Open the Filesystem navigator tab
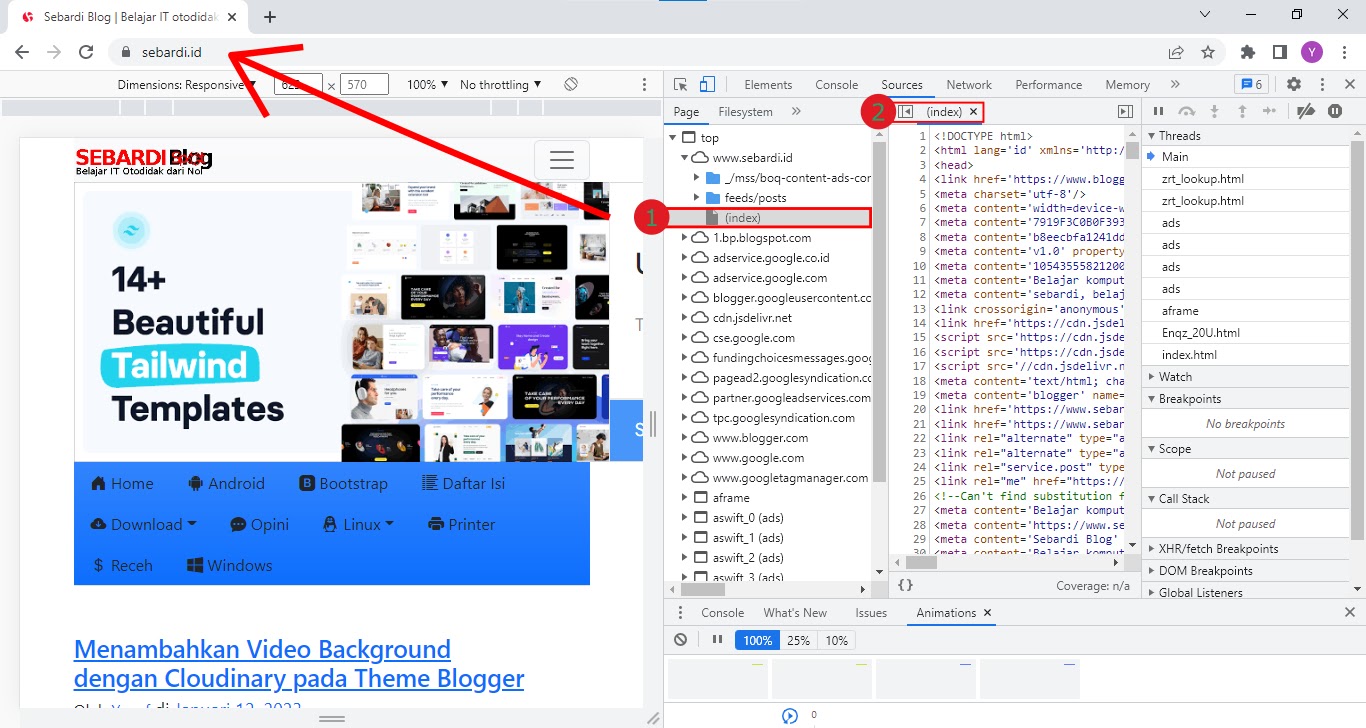 pyautogui.click(x=745, y=112)
